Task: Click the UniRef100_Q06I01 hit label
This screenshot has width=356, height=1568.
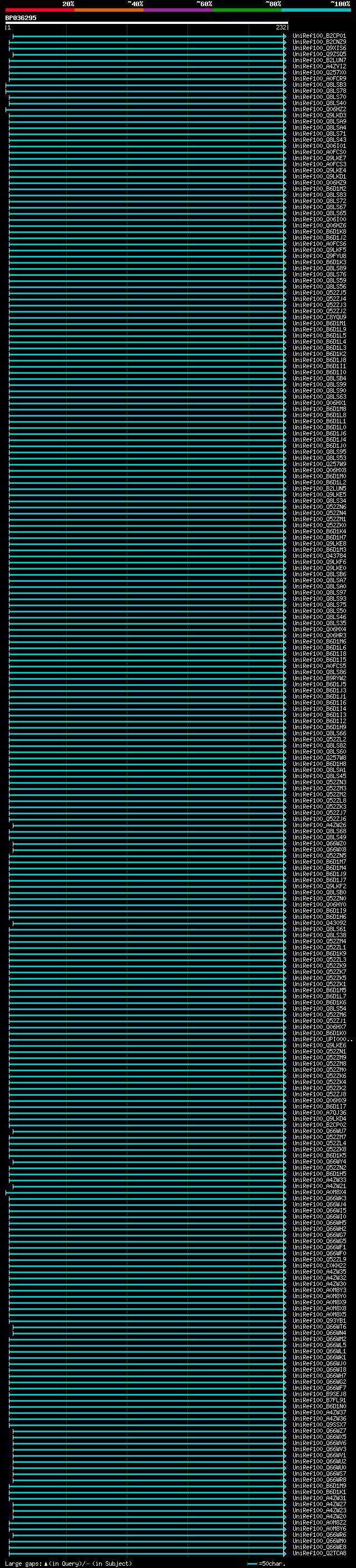Action: point(319,146)
